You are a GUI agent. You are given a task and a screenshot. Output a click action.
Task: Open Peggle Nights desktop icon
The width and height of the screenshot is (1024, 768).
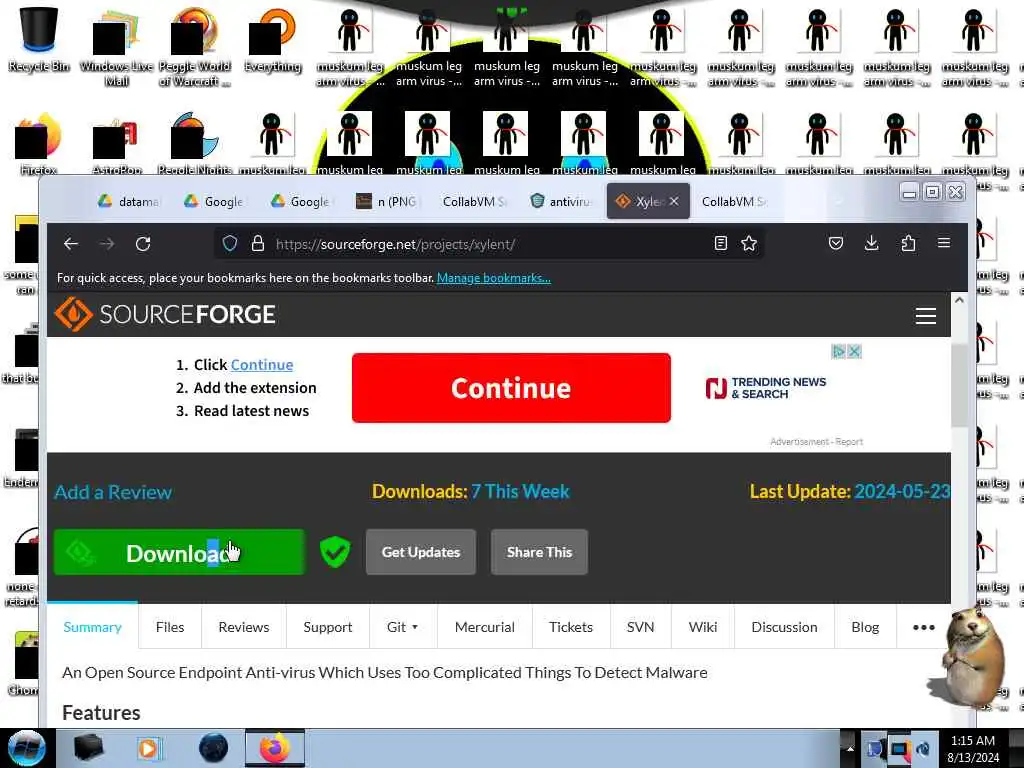pos(195,144)
